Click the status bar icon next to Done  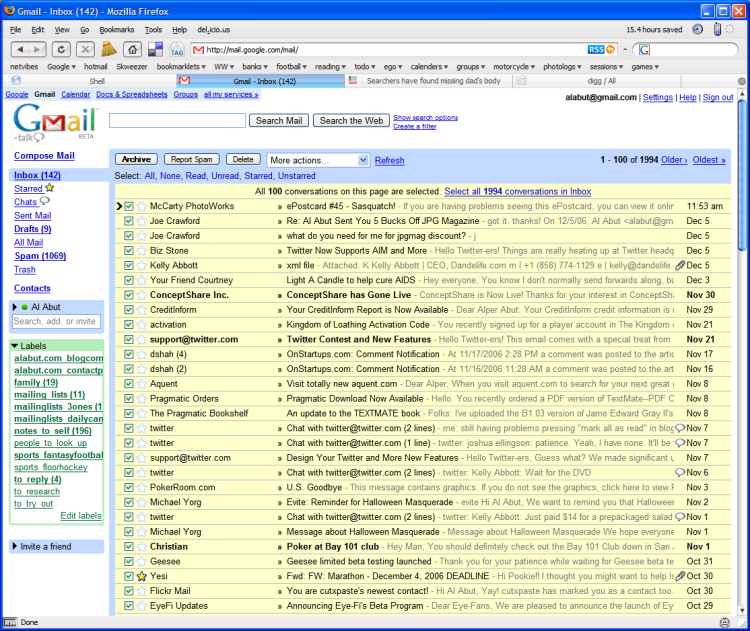[x=9, y=622]
